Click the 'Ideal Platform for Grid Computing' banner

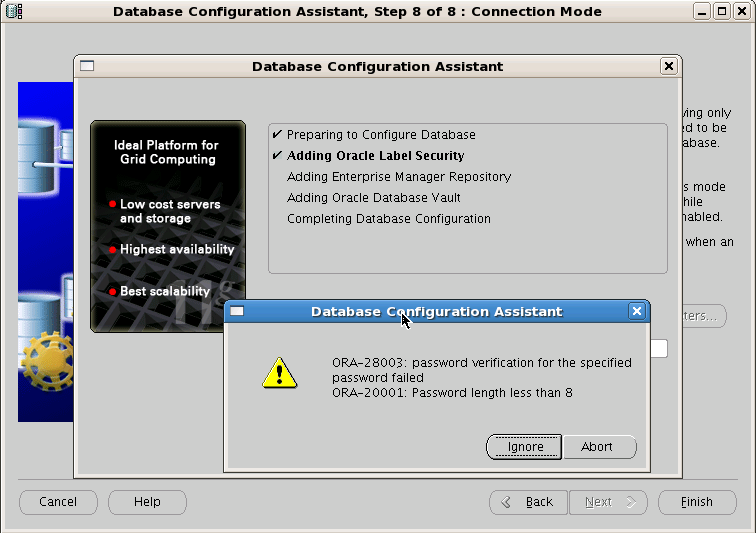pyautogui.click(x=168, y=152)
